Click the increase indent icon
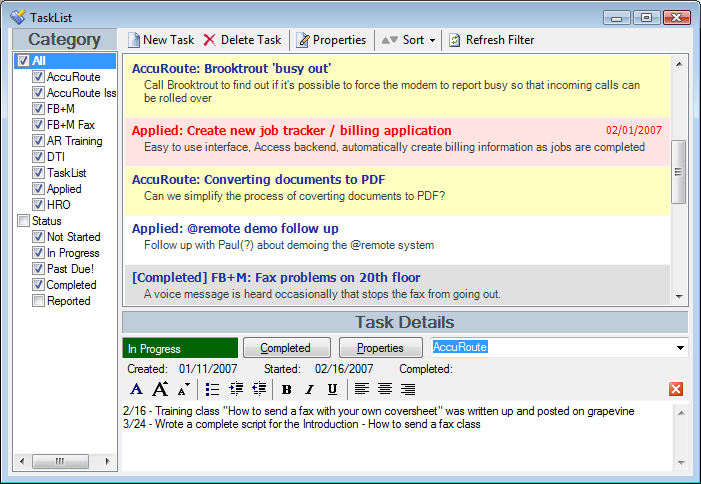Viewport: 701px width, 484px height. point(236,389)
